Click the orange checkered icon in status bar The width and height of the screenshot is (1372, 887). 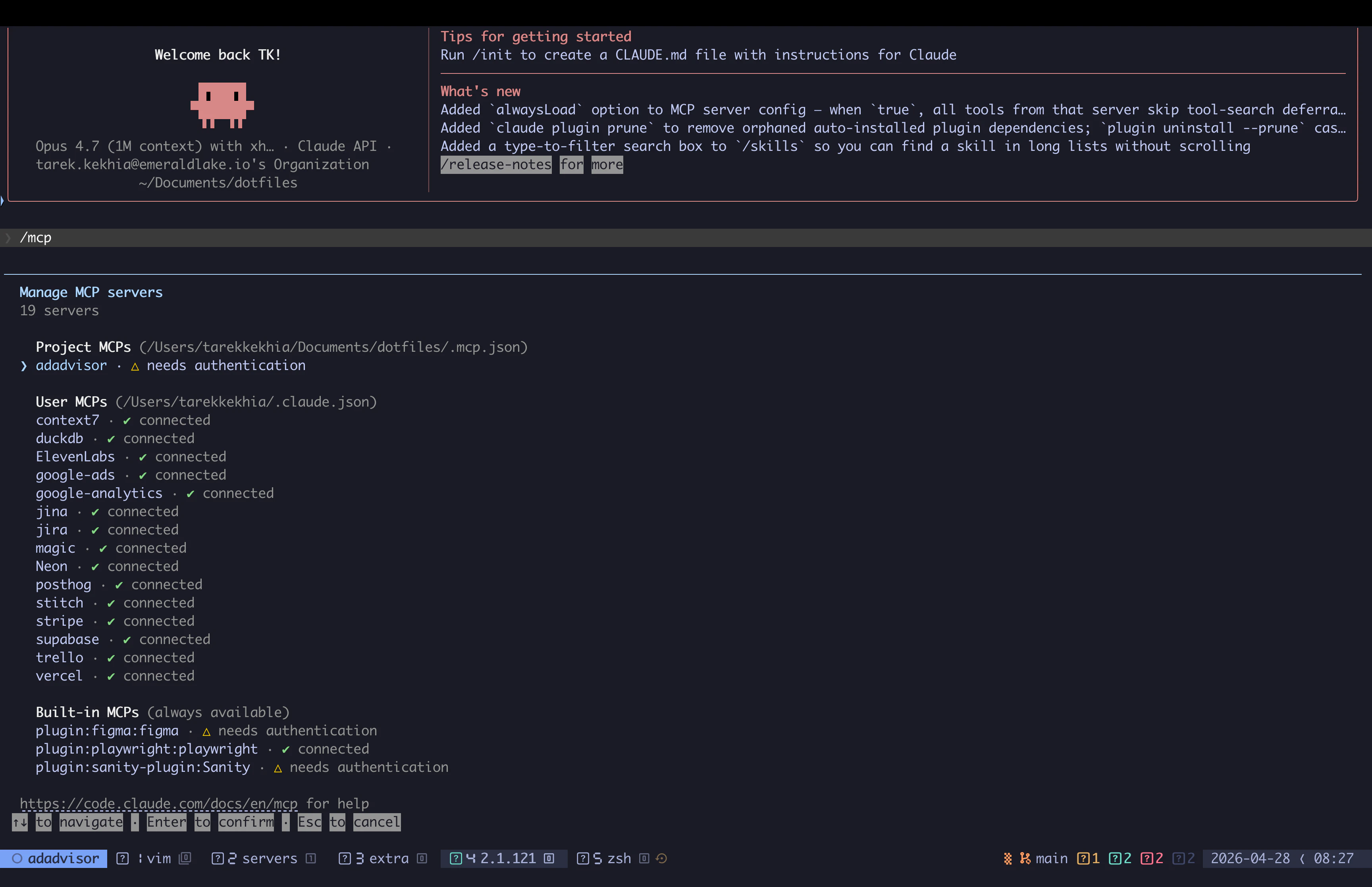pos(1008,858)
